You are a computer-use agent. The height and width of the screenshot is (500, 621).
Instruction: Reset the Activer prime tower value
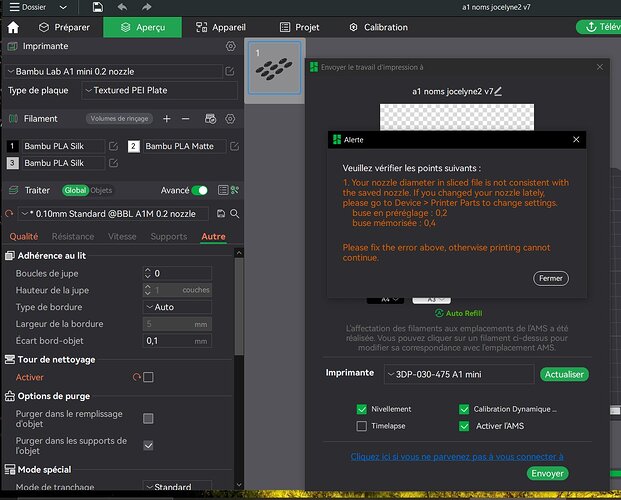pyautogui.click(x=137, y=377)
